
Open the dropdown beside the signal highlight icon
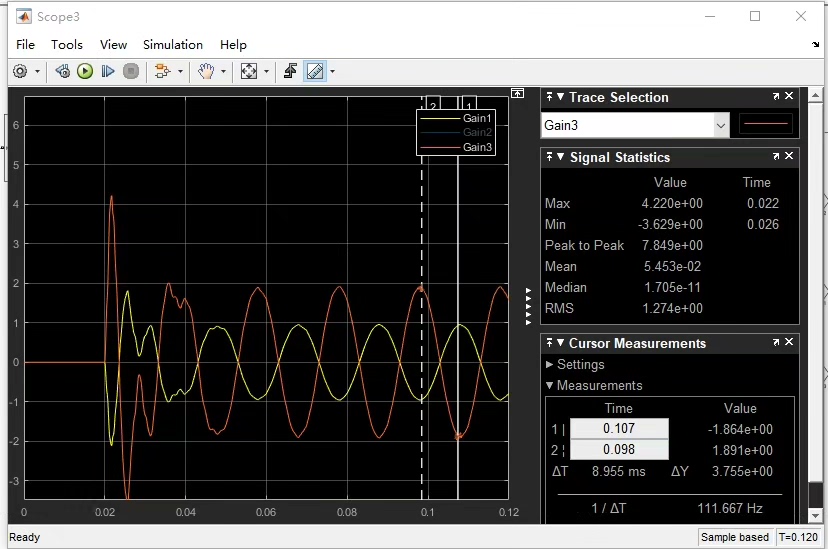pyautogui.click(x=181, y=71)
